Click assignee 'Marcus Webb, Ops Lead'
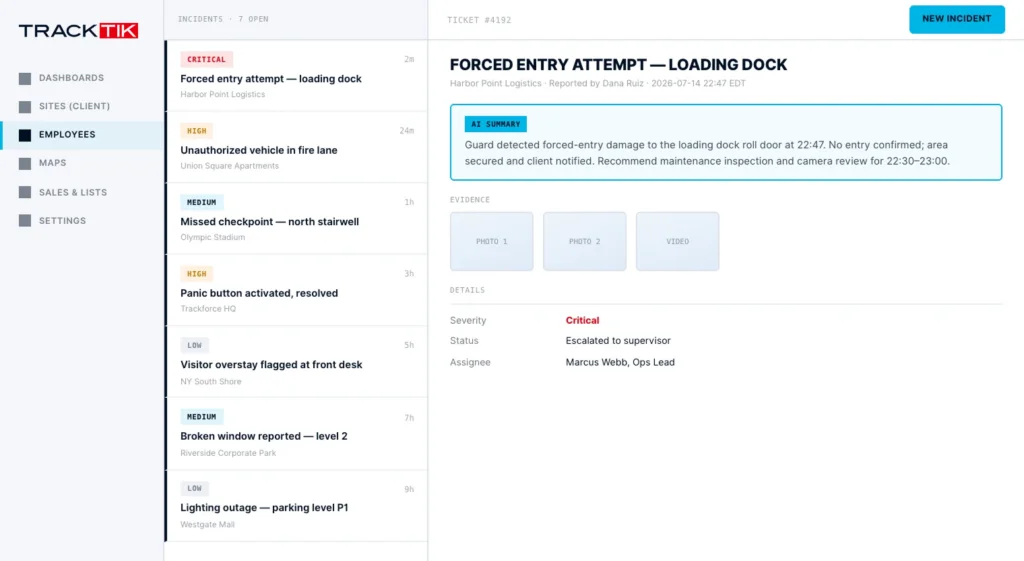Screen dimensions: 1024x561 point(620,362)
